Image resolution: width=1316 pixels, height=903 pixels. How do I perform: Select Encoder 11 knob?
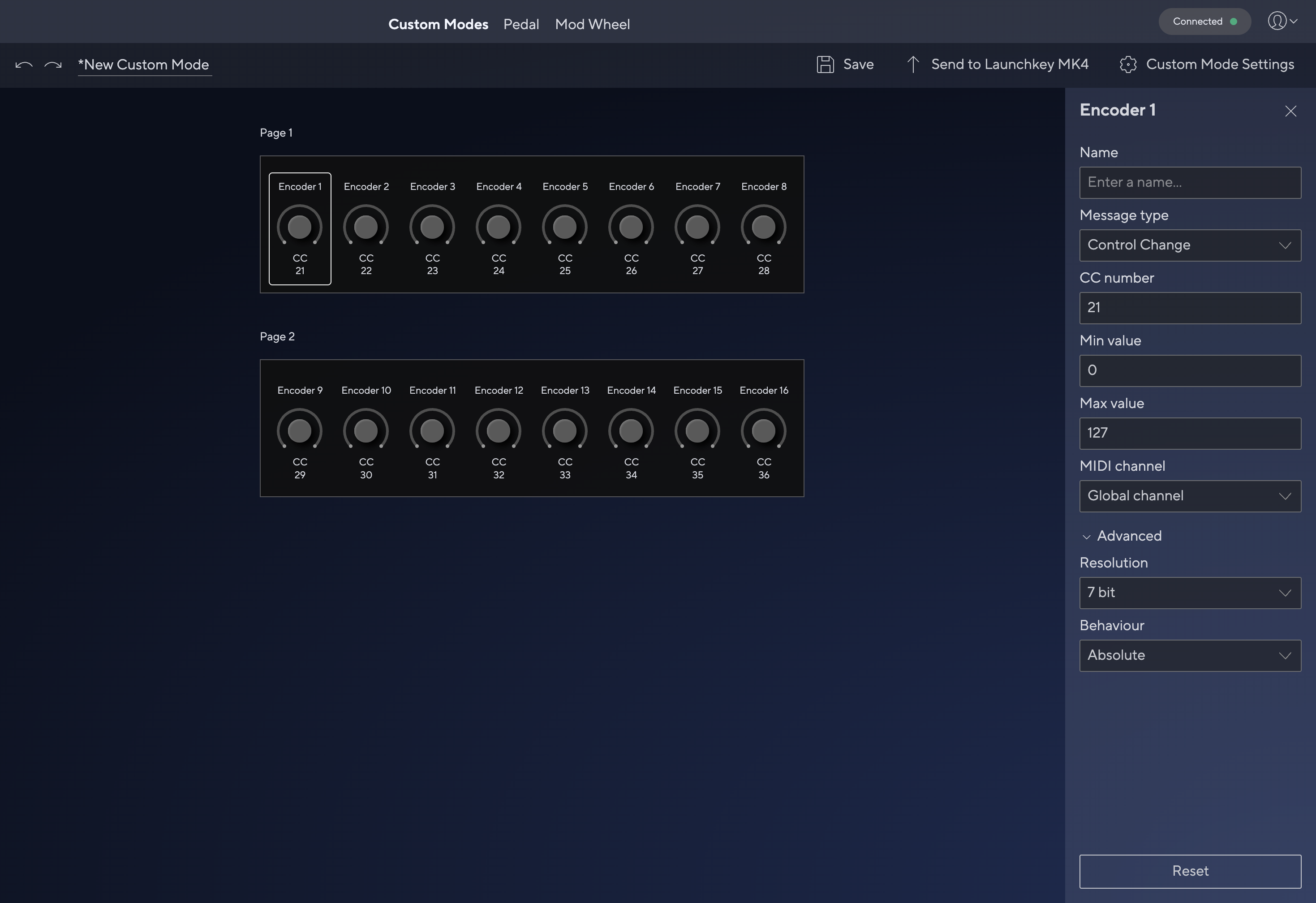[432, 430]
